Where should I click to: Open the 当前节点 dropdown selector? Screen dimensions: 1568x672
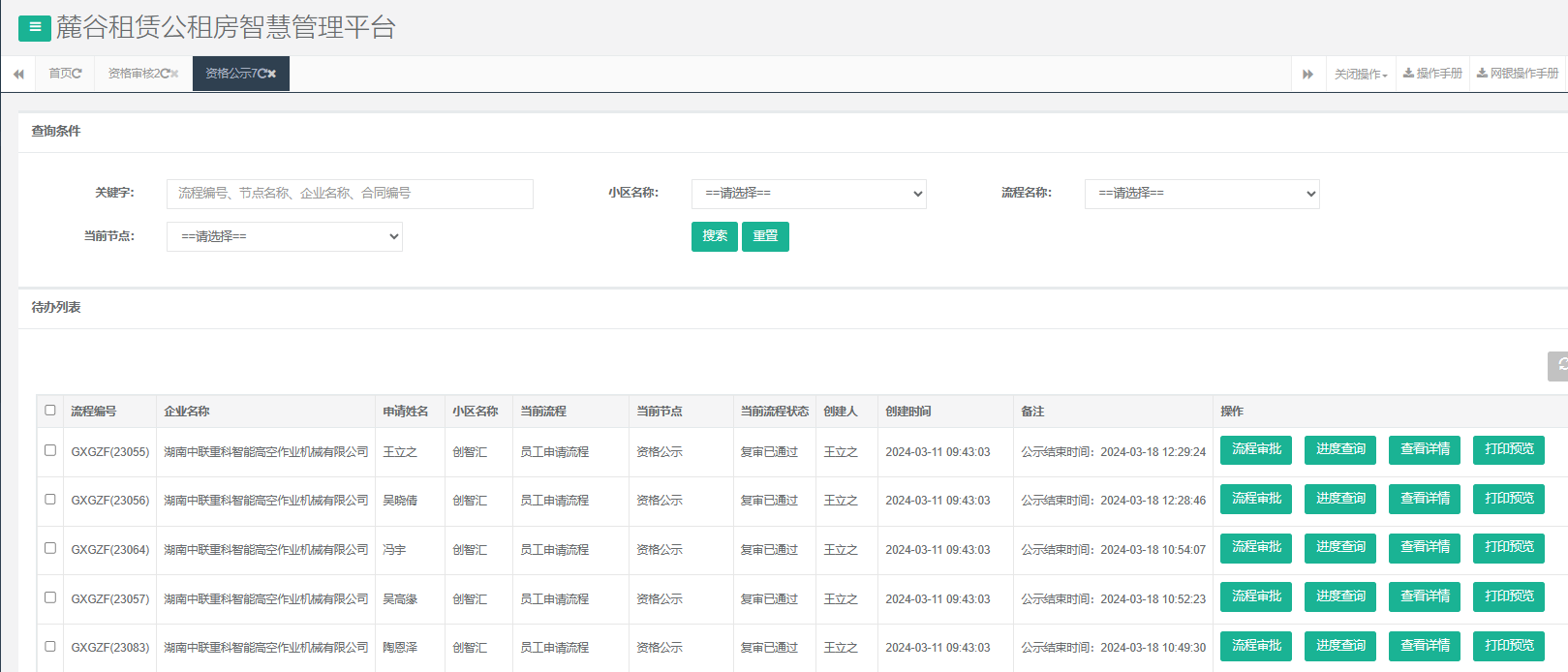point(284,236)
